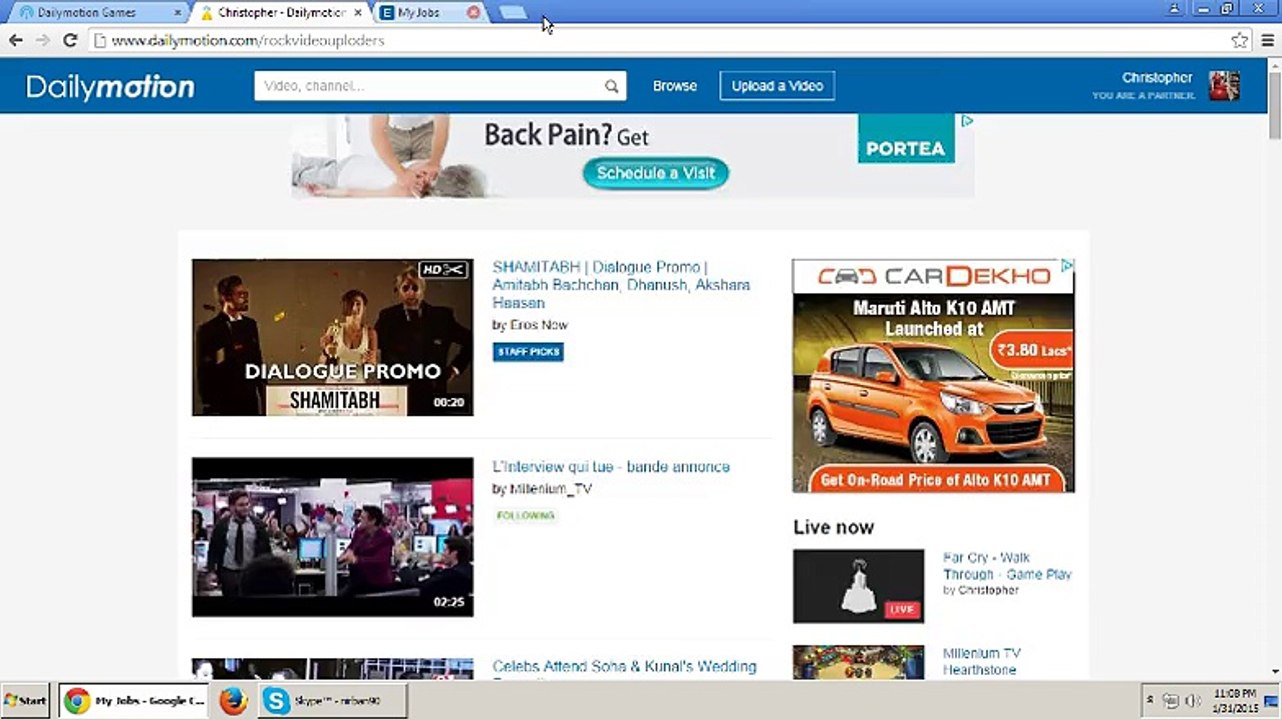The height and width of the screenshot is (720, 1282).
Task: Close the Christopher - Dailymotion tab
Action: (358, 13)
